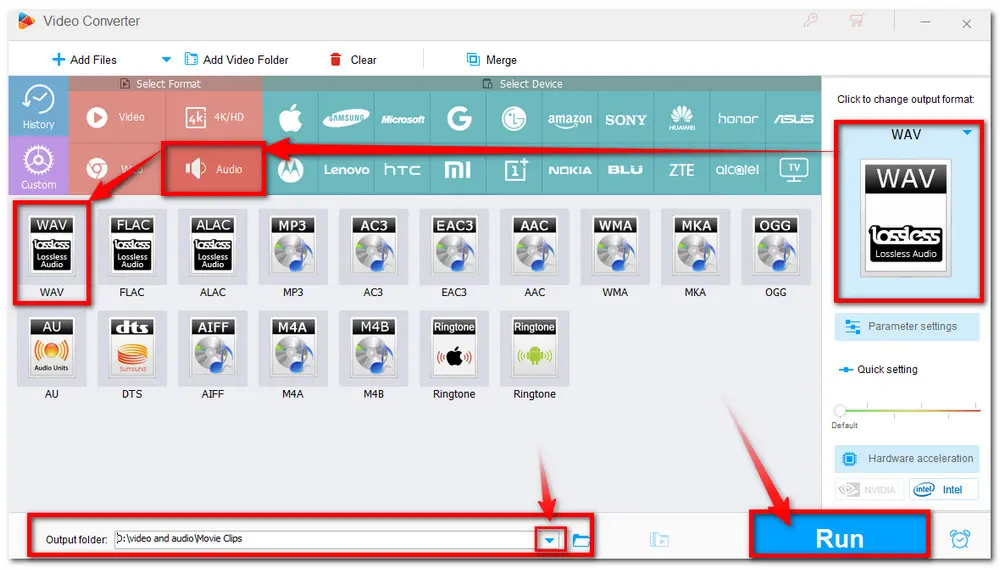This screenshot has width=1000, height=570.
Task: Browse for output folder with folder icon
Action: coord(580,540)
